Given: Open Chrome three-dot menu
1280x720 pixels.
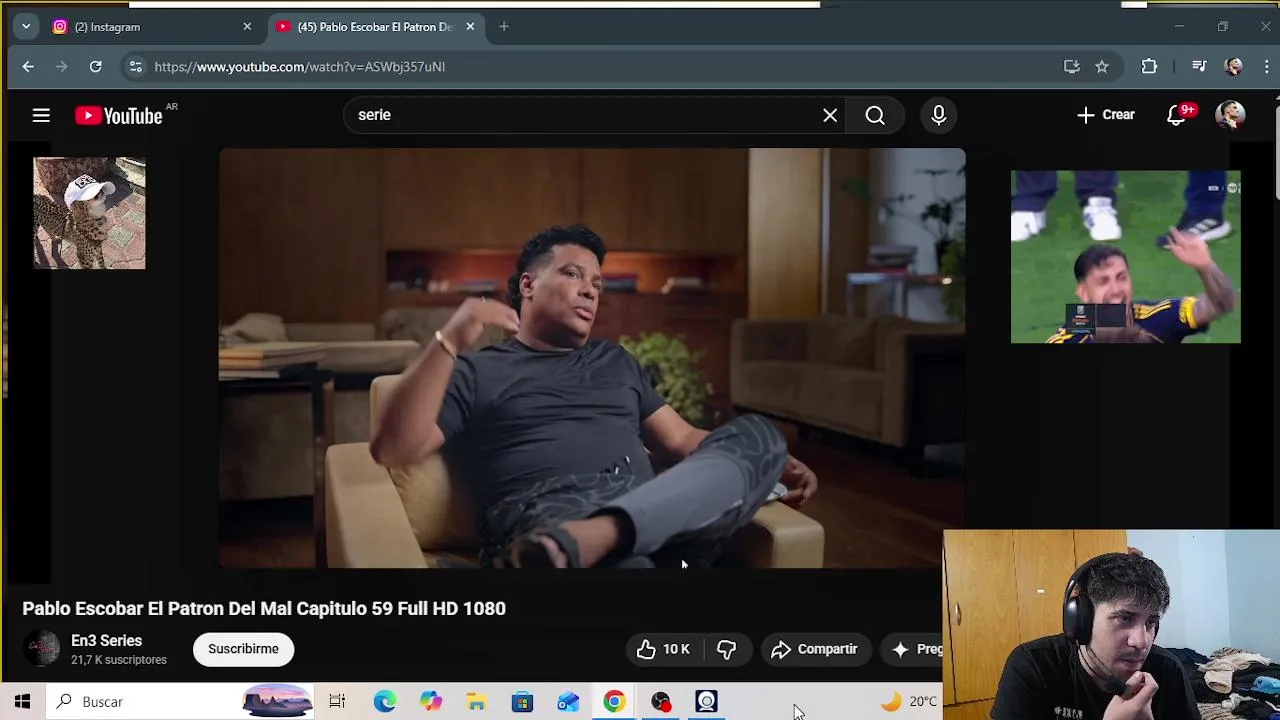Looking at the screenshot, I should [x=1268, y=67].
